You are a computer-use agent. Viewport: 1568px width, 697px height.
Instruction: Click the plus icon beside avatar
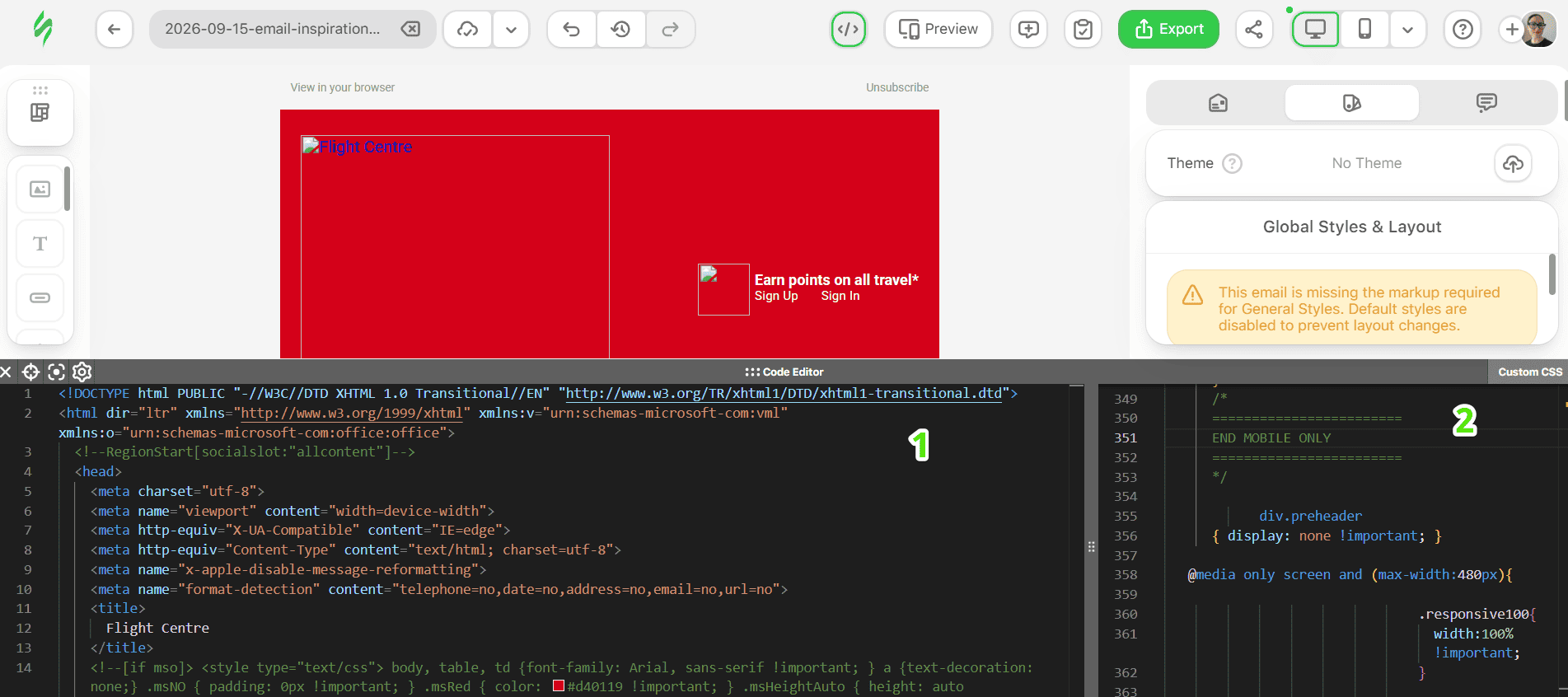[1511, 30]
